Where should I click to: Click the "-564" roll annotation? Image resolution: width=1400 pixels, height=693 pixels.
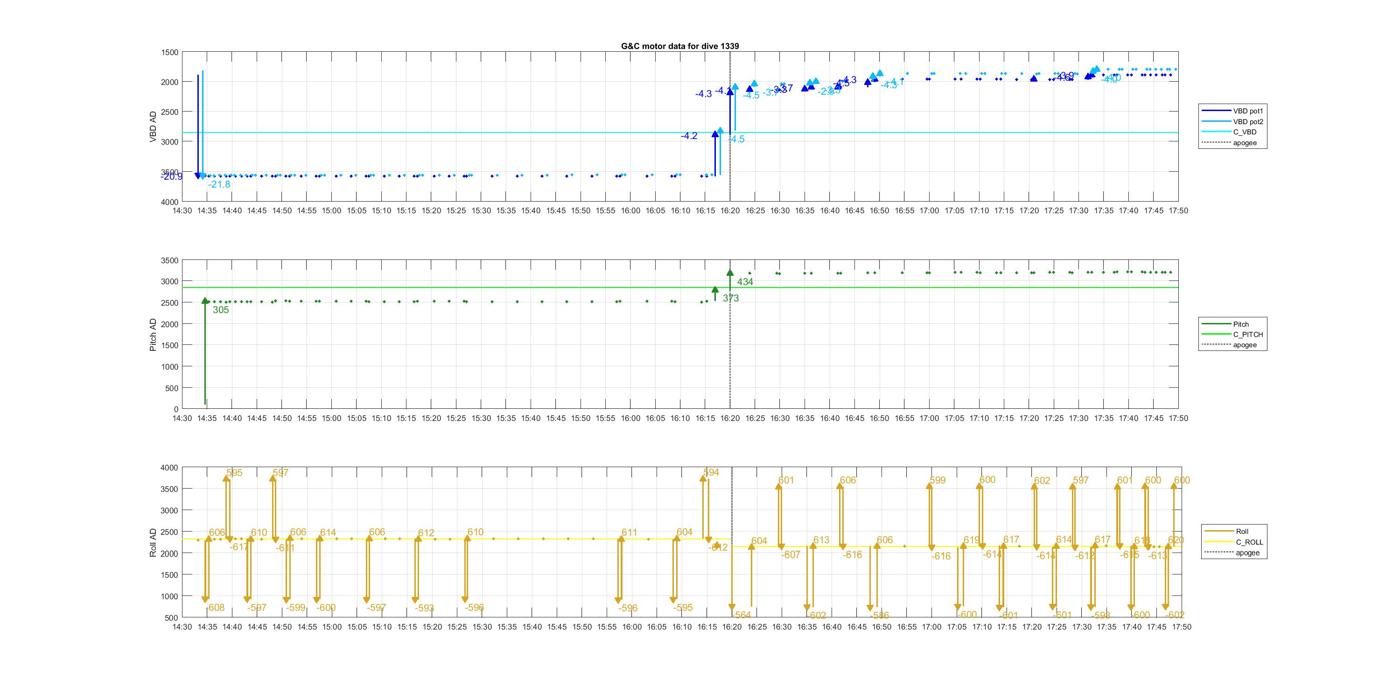[x=741, y=615]
